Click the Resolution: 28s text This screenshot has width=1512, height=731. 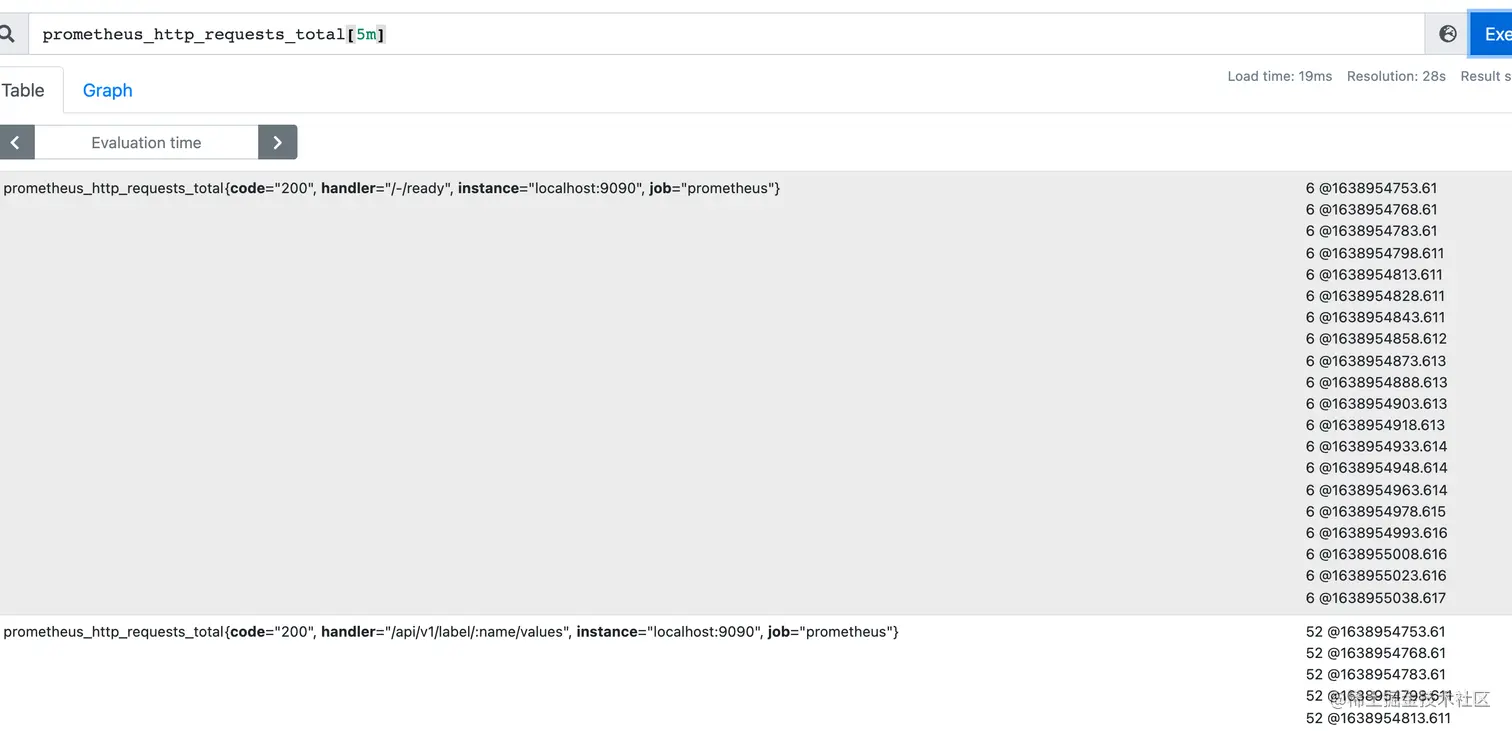coord(1396,76)
